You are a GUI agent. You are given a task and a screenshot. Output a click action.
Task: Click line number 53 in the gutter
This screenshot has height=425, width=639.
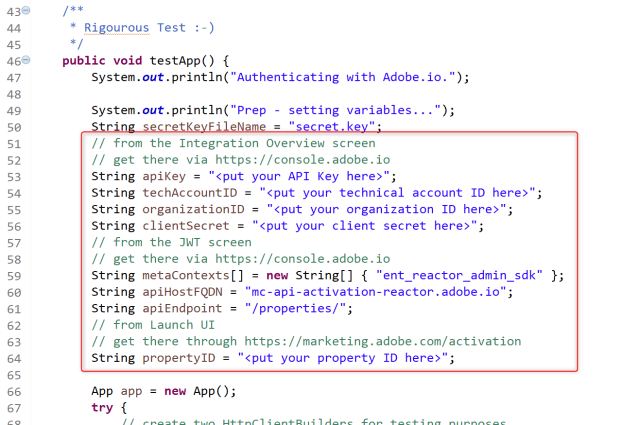pos(14,177)
